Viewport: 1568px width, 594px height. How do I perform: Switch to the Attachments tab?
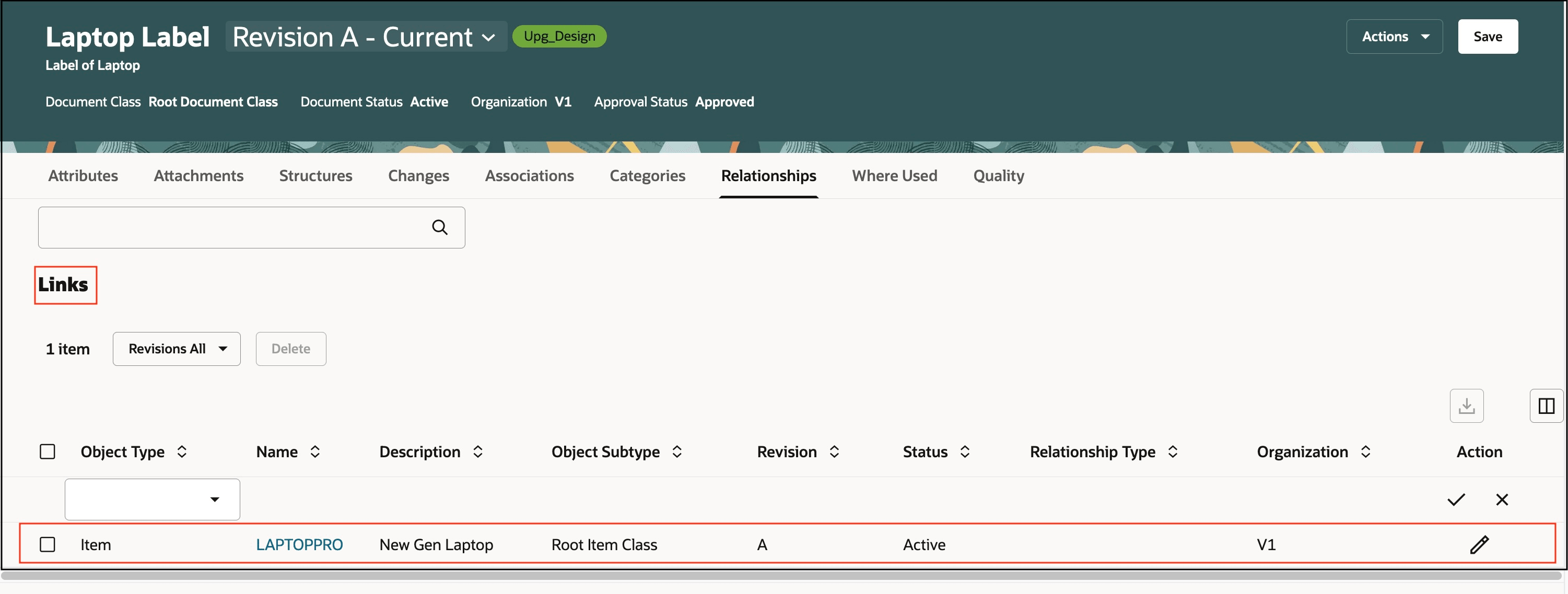198,176
